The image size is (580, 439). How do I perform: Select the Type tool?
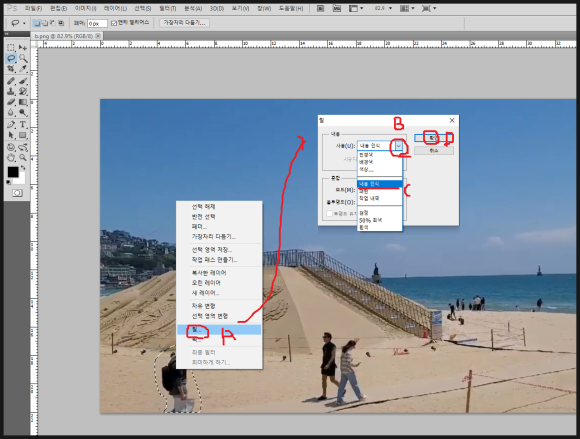click(23, 124)
